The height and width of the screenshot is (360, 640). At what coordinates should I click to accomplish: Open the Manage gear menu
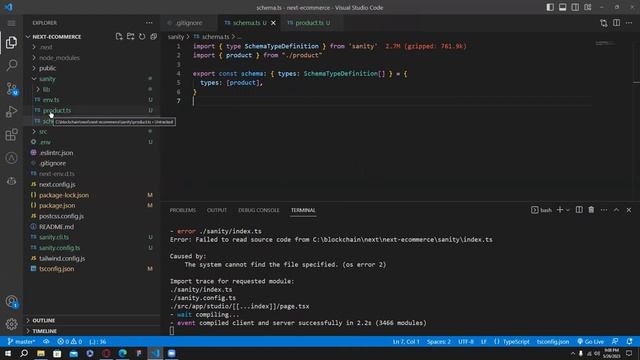click(x=11, y=324)
